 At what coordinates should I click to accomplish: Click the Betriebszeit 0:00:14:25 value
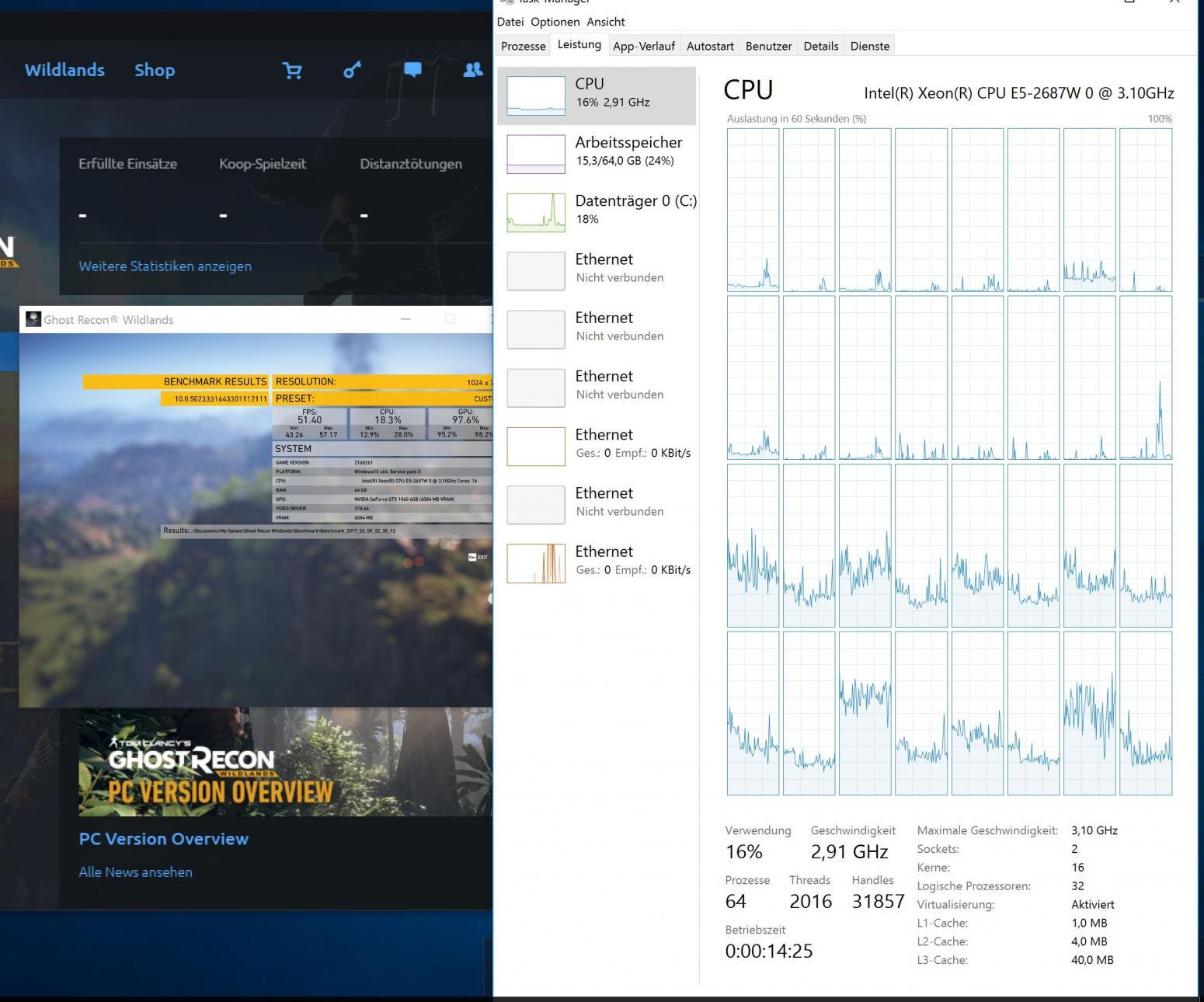(x=769, y=952)
